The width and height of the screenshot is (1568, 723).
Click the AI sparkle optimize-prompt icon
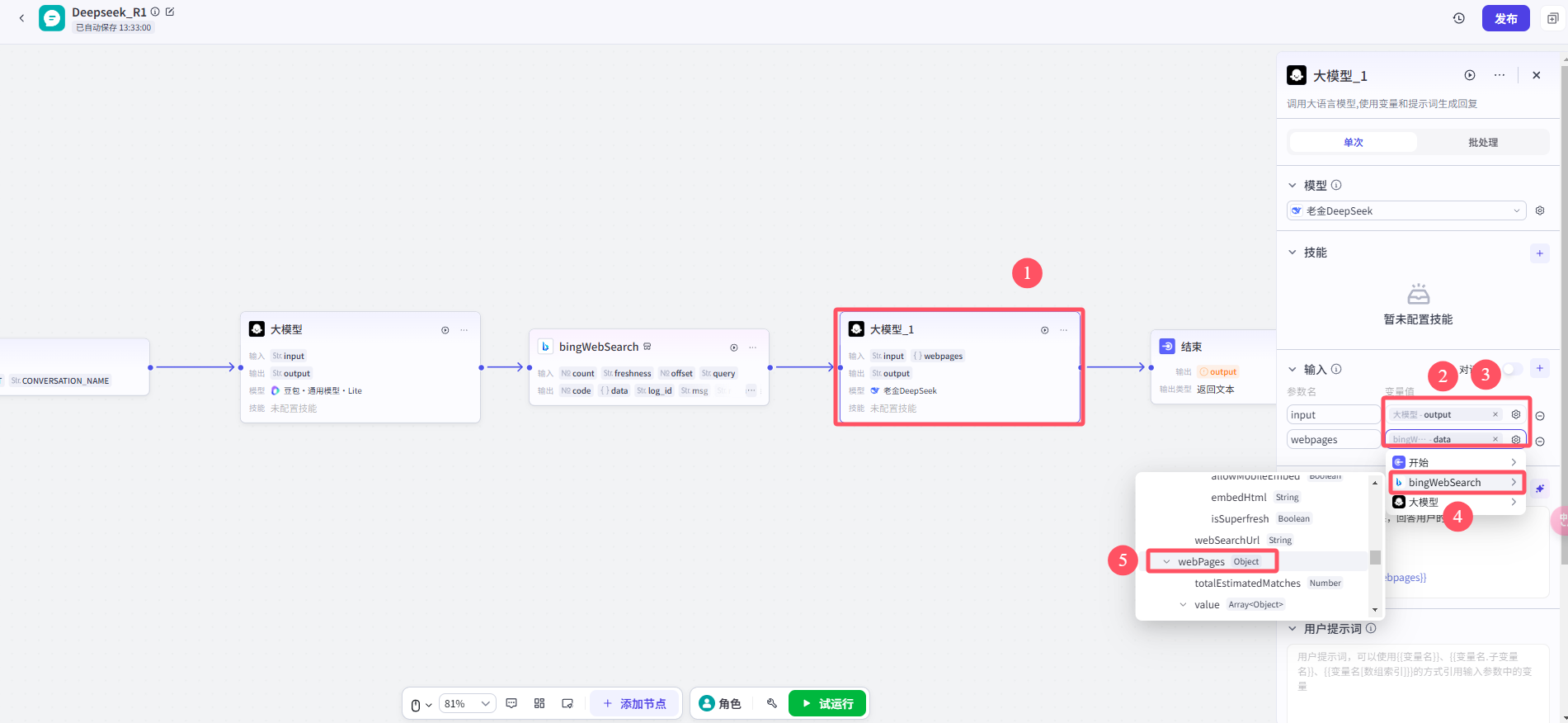[1540, 489]
